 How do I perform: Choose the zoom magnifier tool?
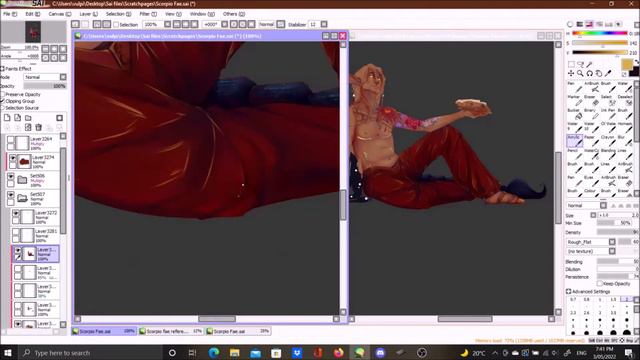(x=580, y=73)
